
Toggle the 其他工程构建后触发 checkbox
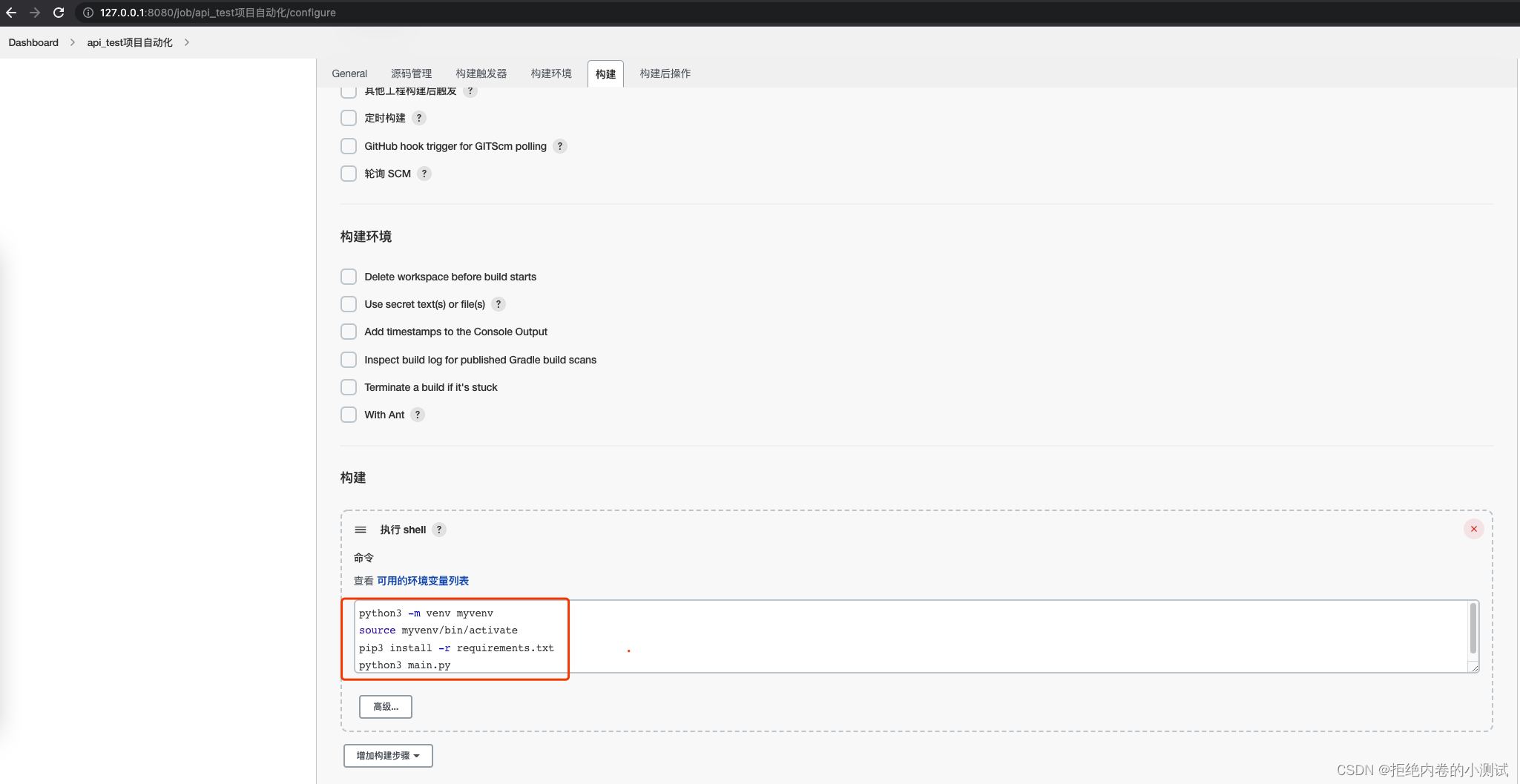tap(349, 92)
